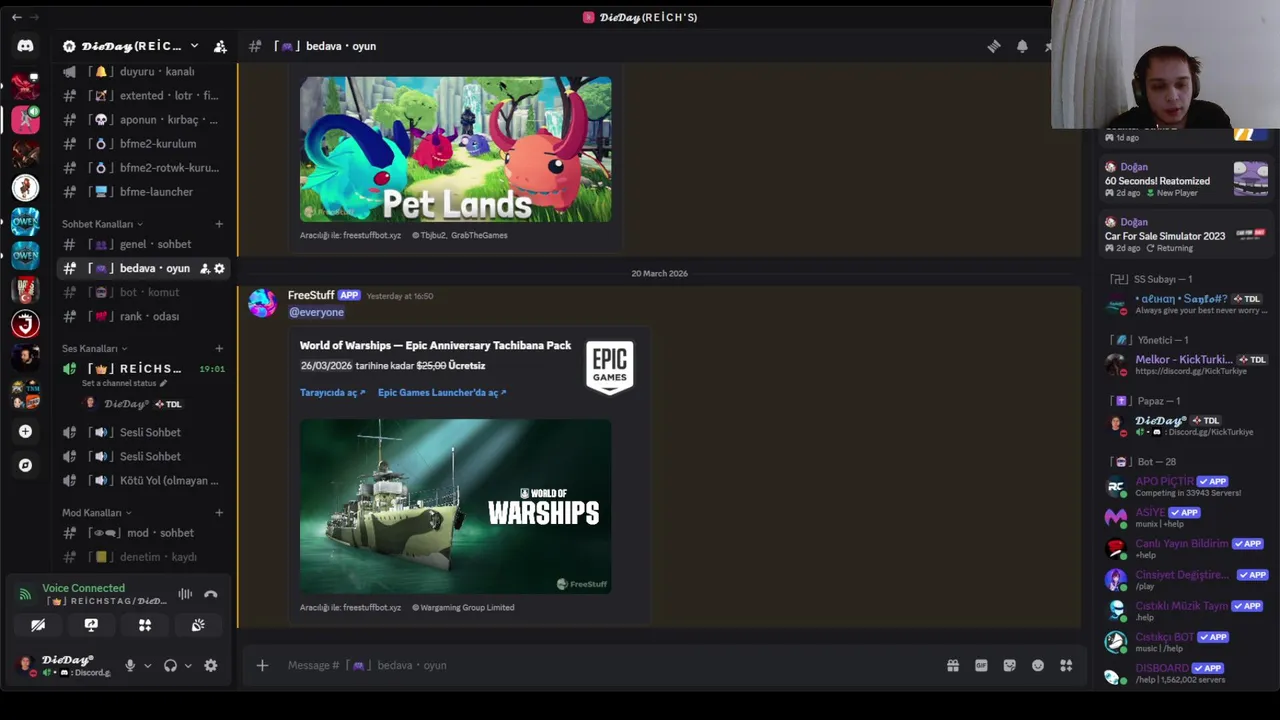
Task: Edit channel settings gear for bedava oyun
Action: tap(219, 268)
